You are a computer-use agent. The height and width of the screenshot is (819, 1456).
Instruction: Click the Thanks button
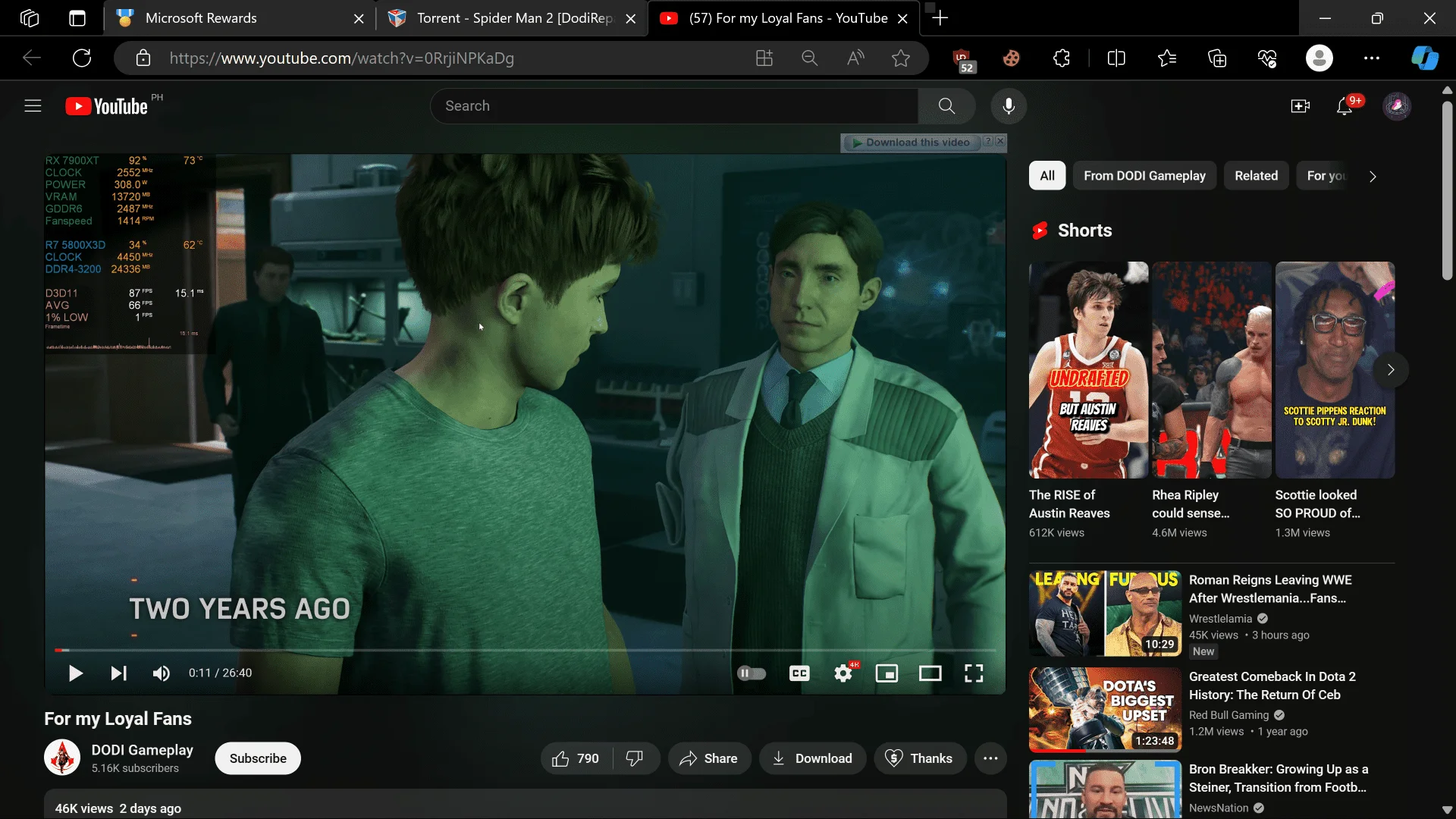(x=920, y=758)
